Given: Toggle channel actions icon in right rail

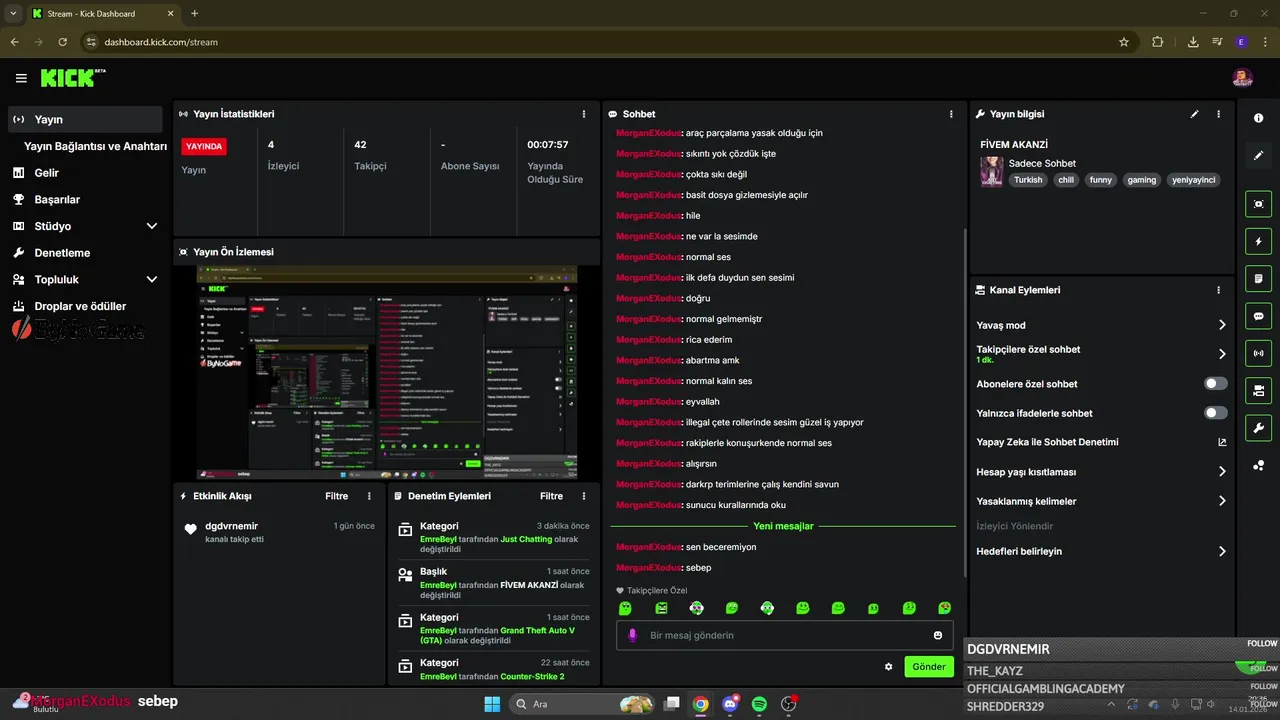Looking at the screenshot, I should (x=1258, y=390).
